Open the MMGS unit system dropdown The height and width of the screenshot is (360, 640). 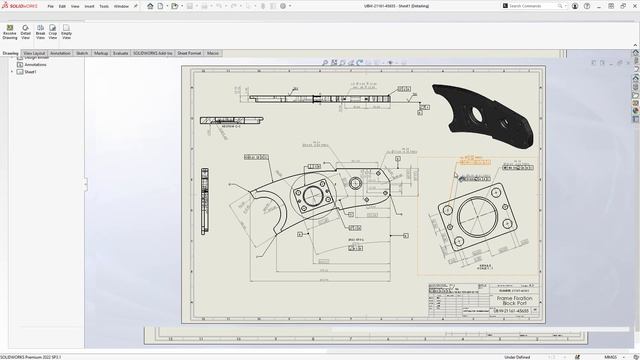[624, 357]
